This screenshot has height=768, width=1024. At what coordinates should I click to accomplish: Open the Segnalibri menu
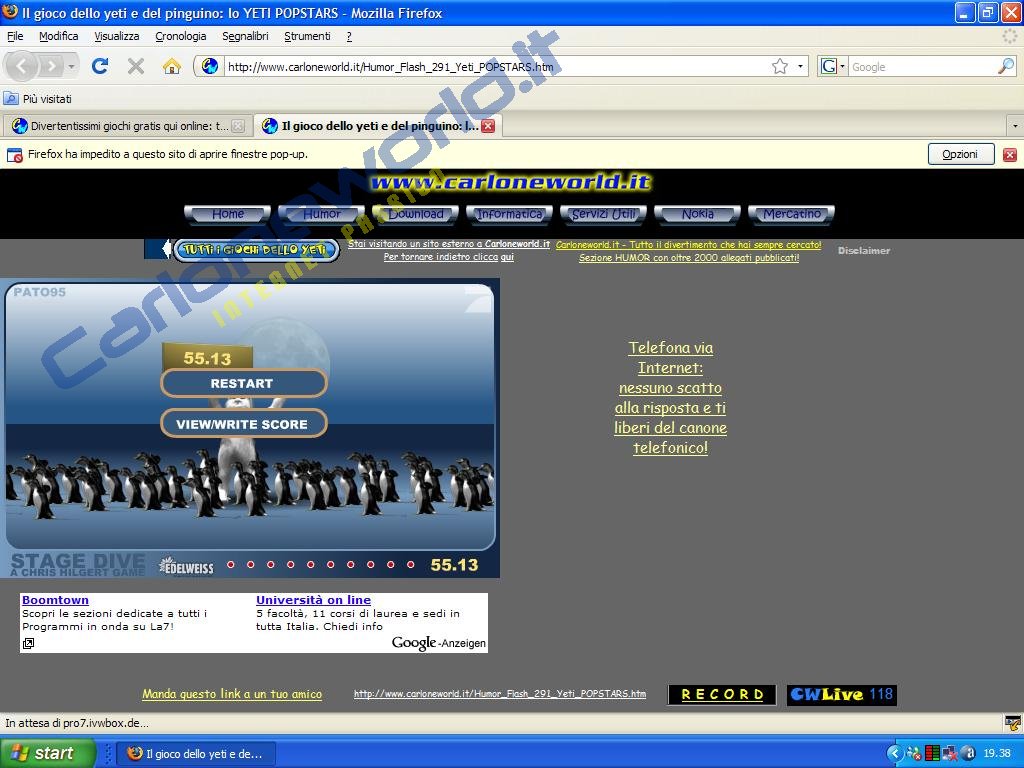(x=246, y=37)
